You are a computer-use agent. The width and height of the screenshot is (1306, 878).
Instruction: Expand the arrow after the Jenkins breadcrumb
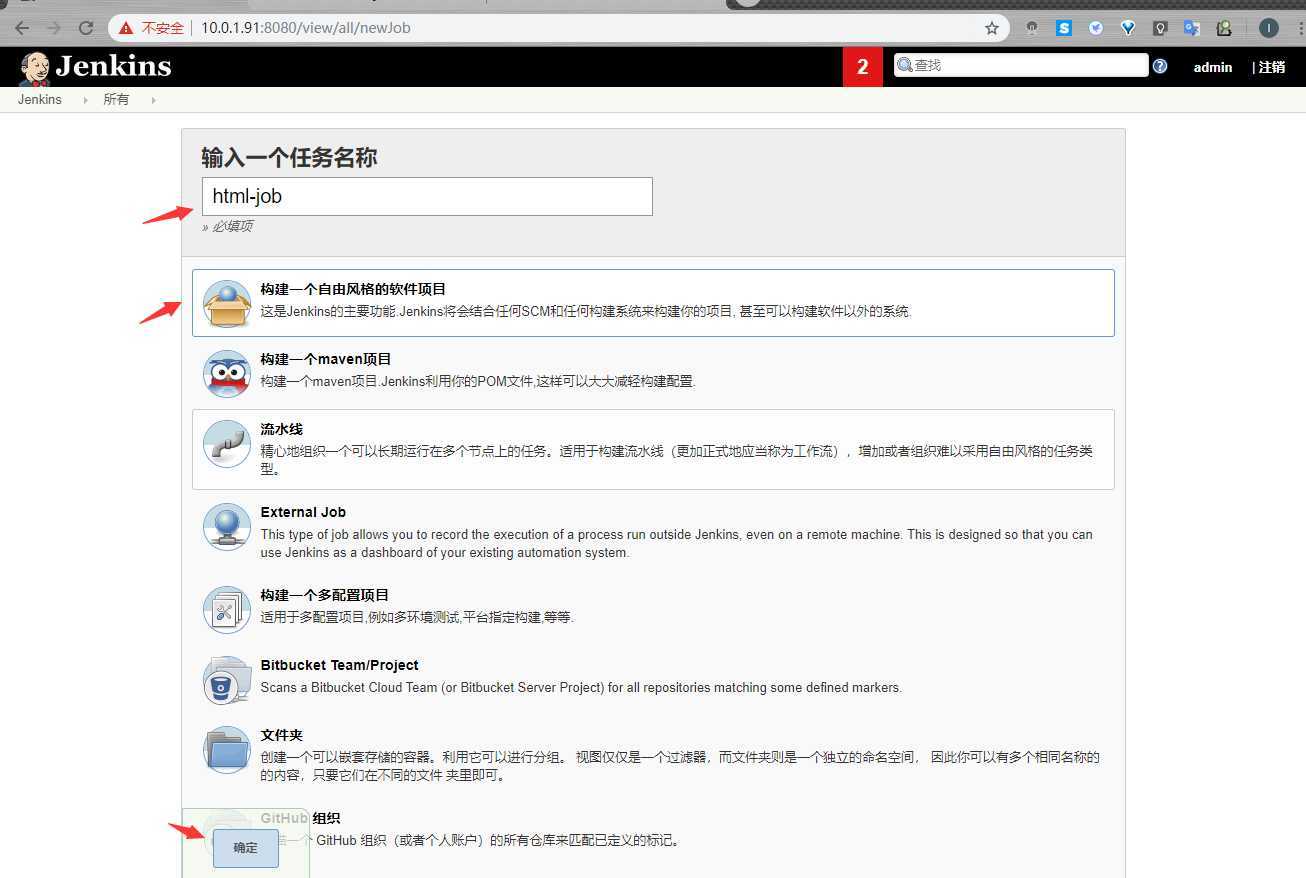point(84,100)
